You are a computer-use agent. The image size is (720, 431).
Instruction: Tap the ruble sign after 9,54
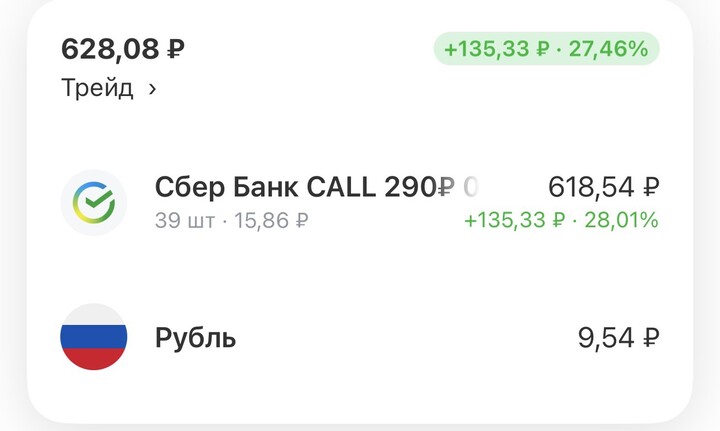click(x=651, y=338)
